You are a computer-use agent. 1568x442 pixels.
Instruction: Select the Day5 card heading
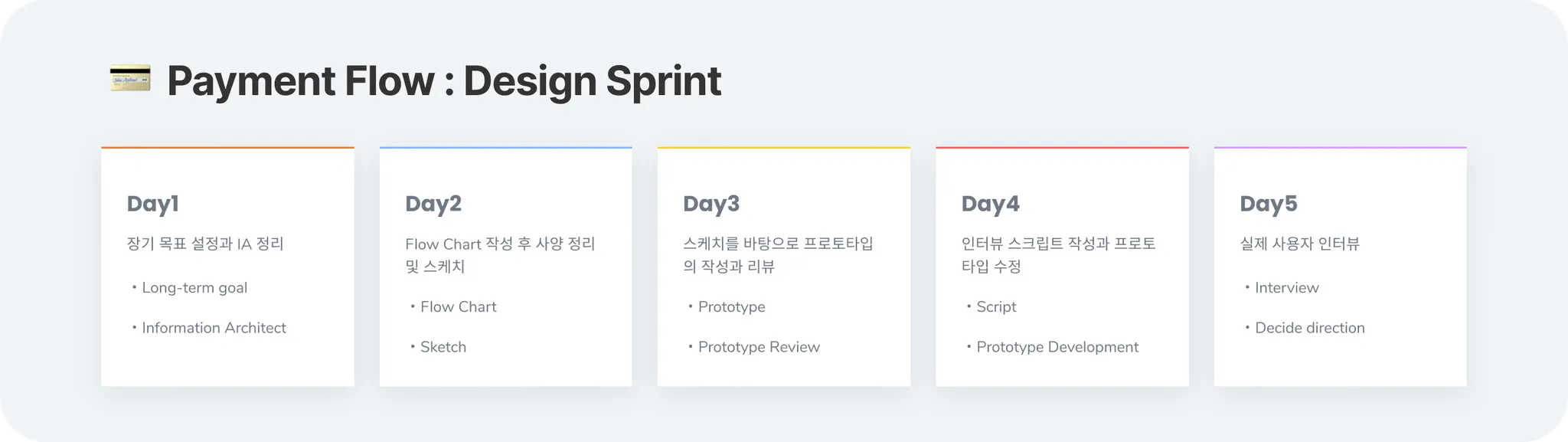click(x=1269, y=204)
